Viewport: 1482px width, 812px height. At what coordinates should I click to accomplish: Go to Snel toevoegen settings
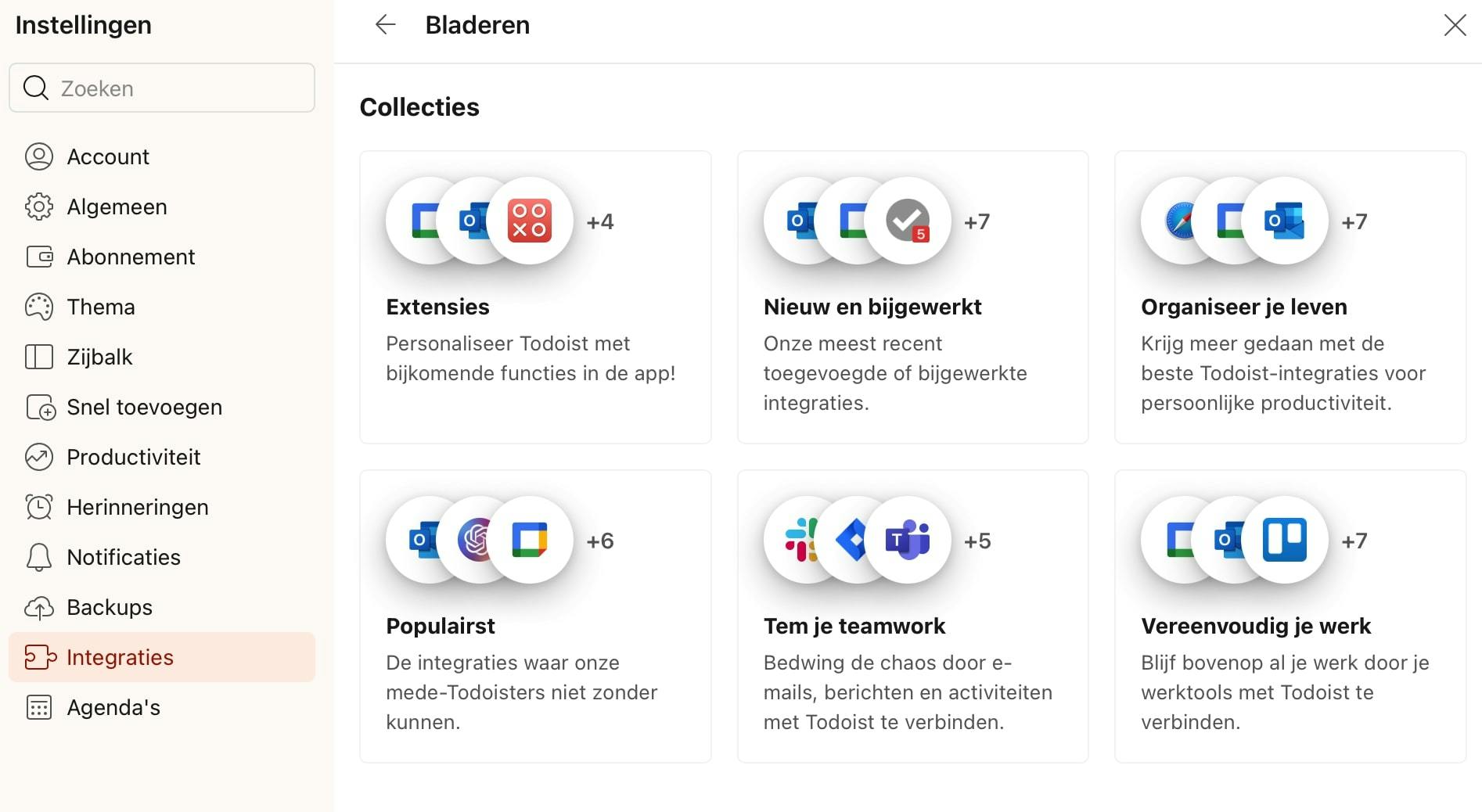pyautogui.click(x=144, y=407)
